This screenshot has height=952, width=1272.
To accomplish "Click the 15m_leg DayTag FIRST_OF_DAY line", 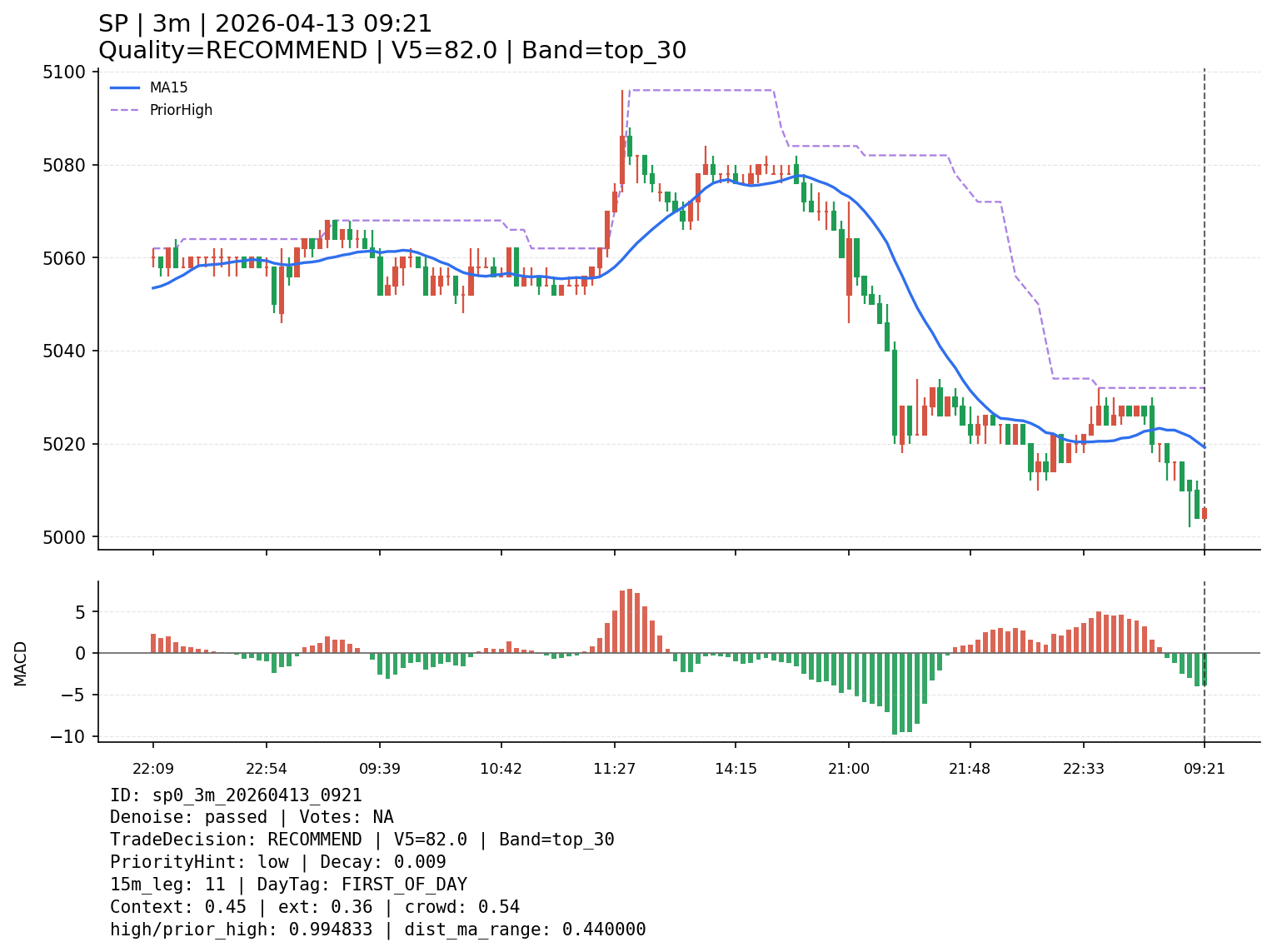I will click(288, 885).
